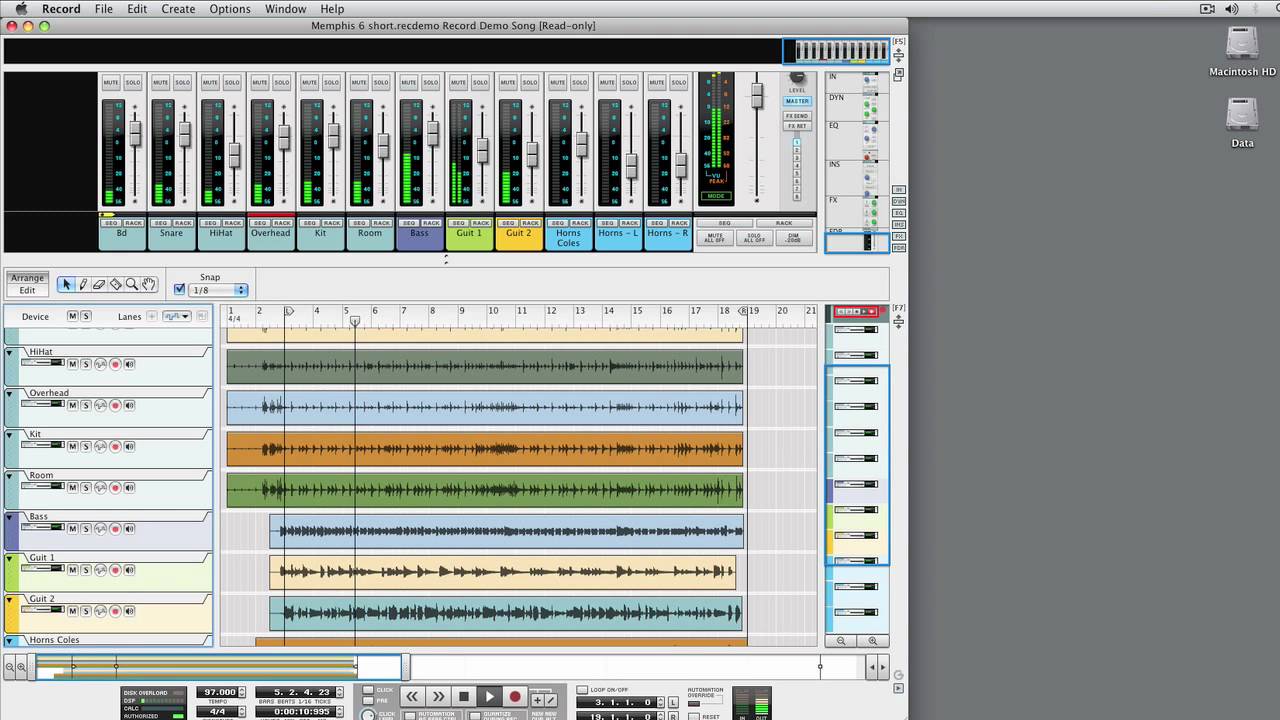This screenshot has height=720, width=1280.
Task: Toggle the Snap checkbox
Action: tap(180, 290)
